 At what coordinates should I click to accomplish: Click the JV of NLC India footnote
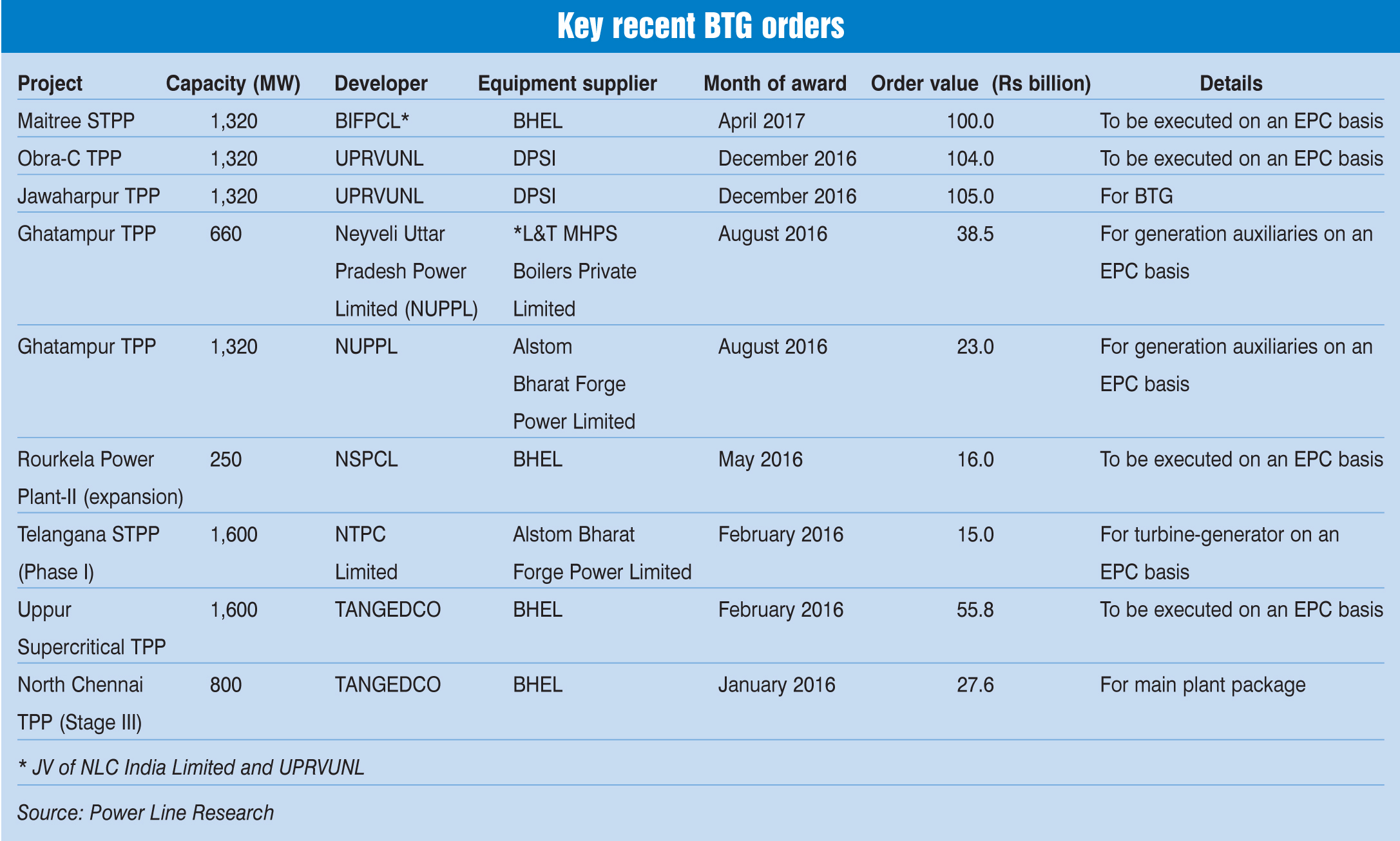pyautogui.click(x=191, y=767)
